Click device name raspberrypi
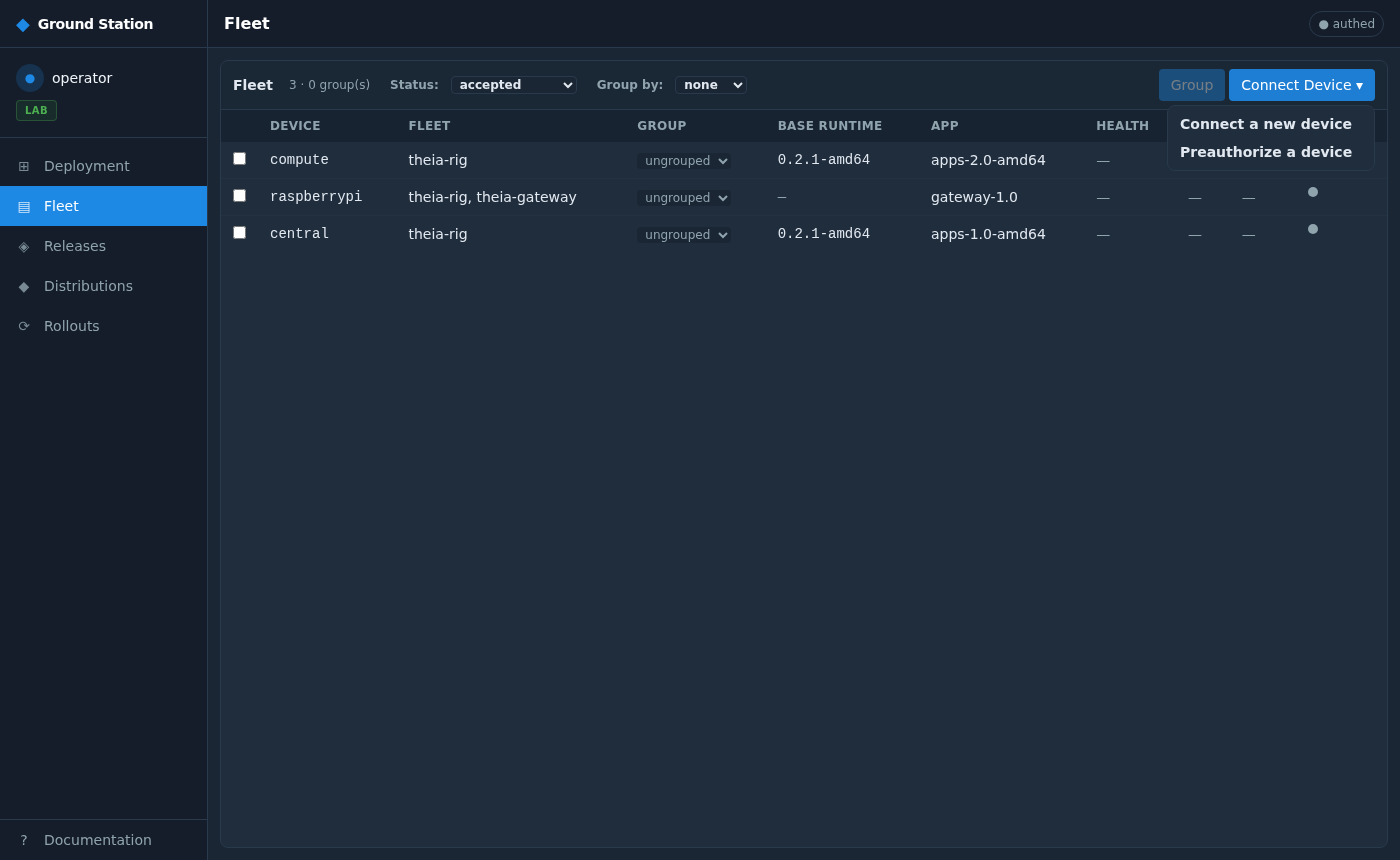Screen dimensions: 1400x860 [x=316, y=197]
